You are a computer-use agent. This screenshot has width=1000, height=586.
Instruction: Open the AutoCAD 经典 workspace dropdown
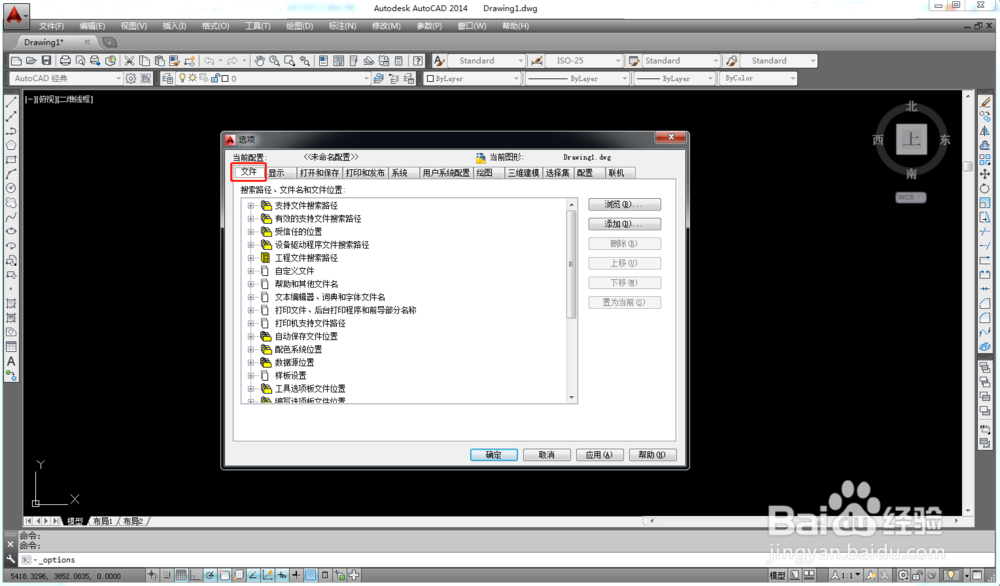(x=118, y=78)
